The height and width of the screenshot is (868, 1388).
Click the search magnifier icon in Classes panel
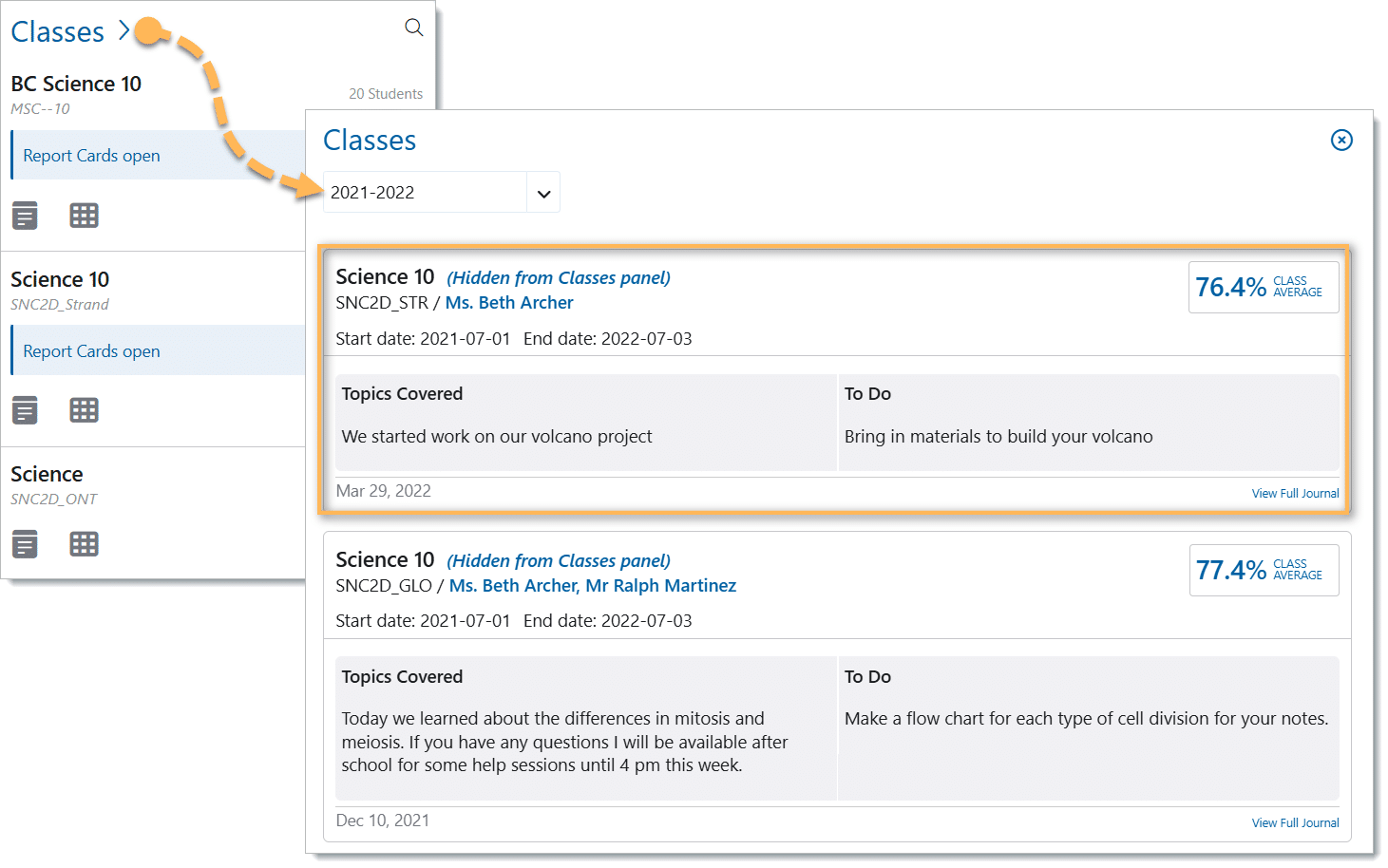[x=413, y=28]
